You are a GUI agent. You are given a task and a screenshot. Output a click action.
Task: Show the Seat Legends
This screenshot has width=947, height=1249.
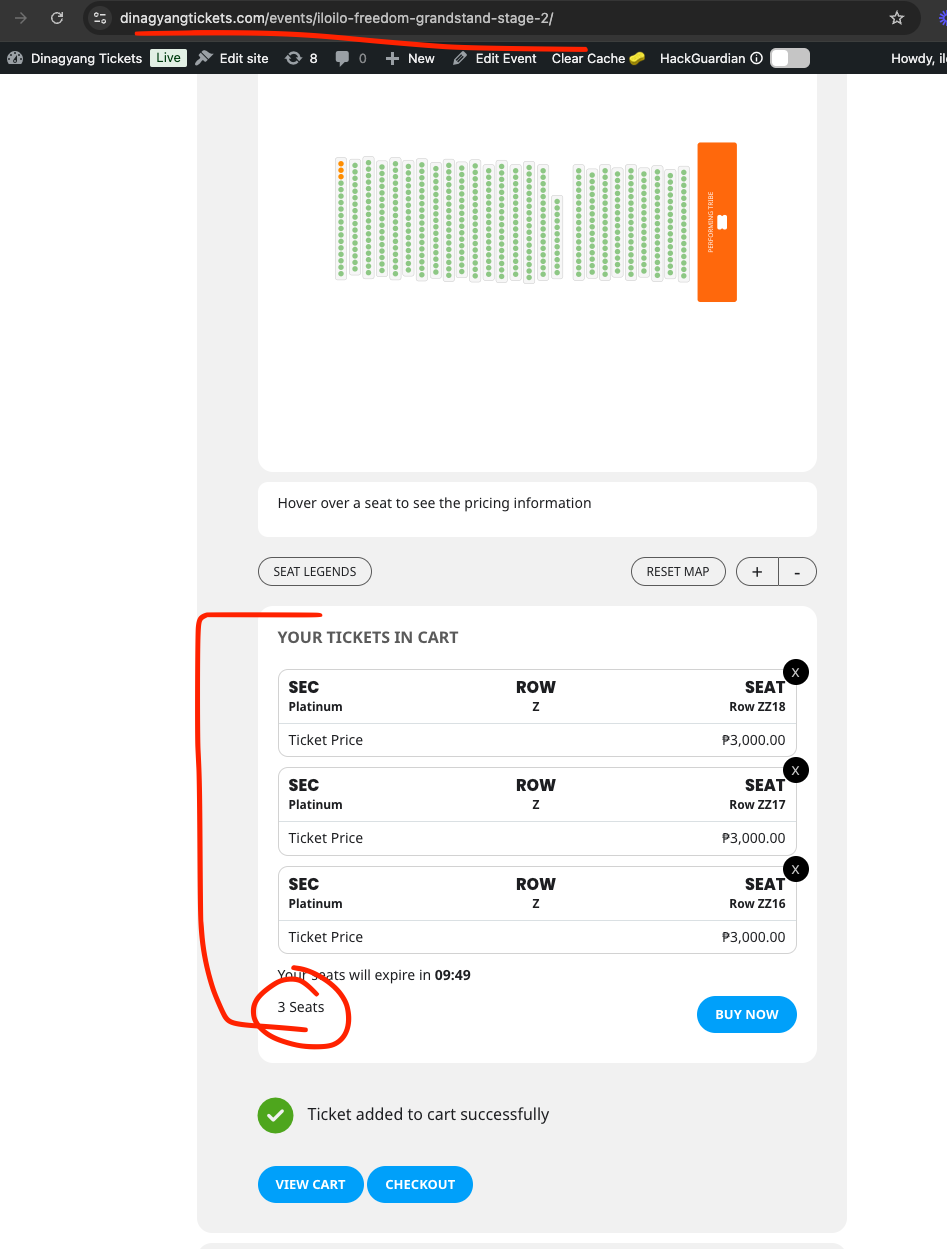[315, 571]
